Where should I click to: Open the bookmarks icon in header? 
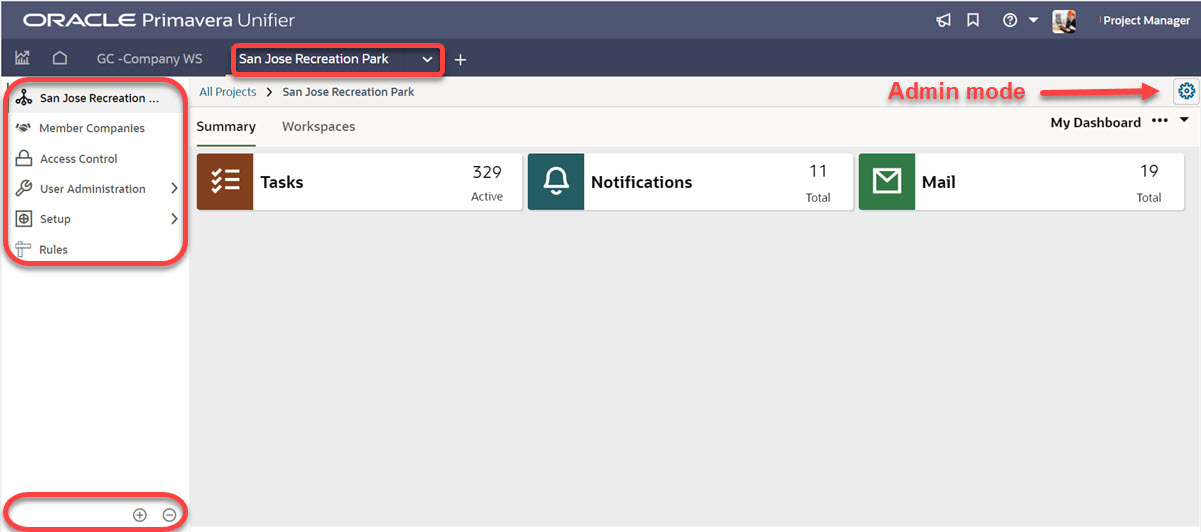tap(973, 20)
